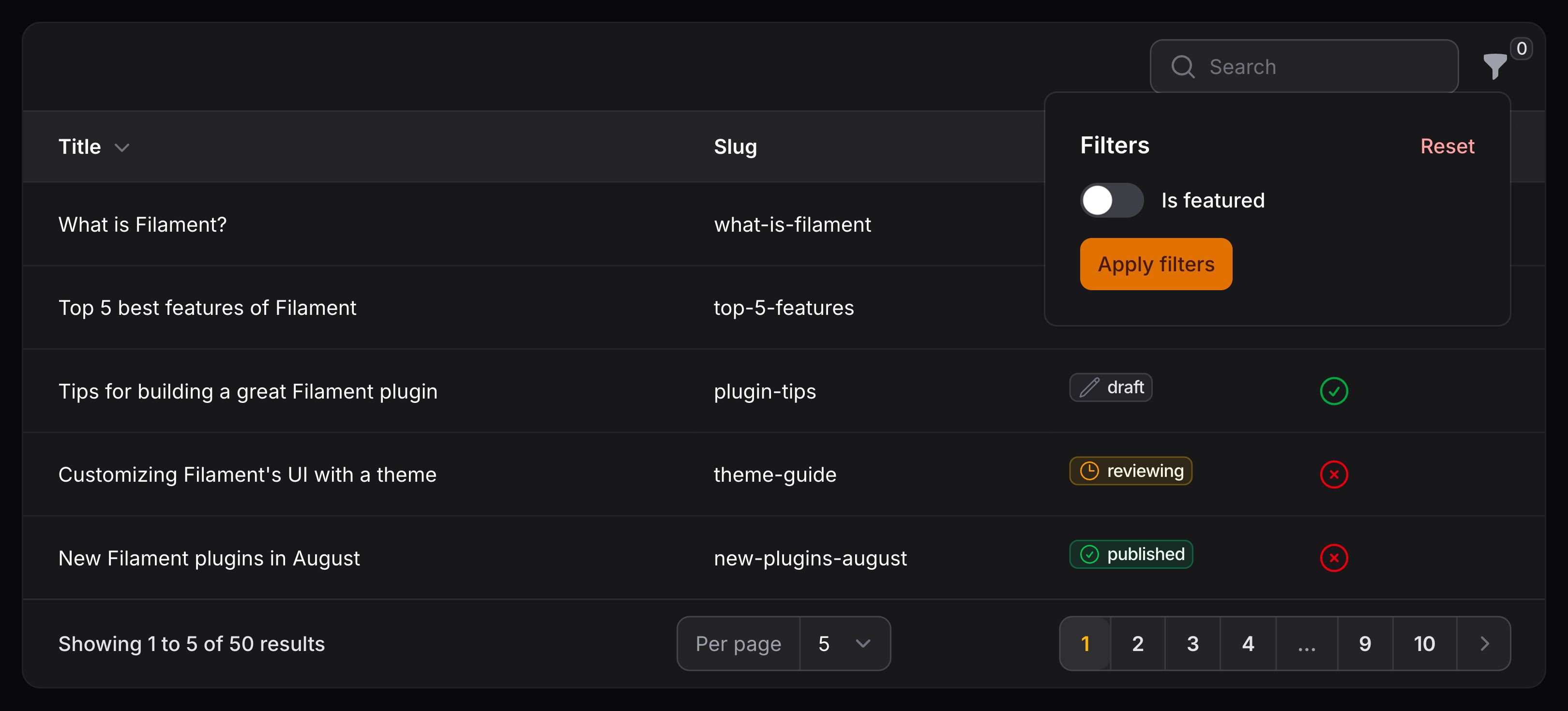Click the red cross icon on the theme-guide row
This screenshot has width=1568, height=711.
click(x=1334, y=474)
